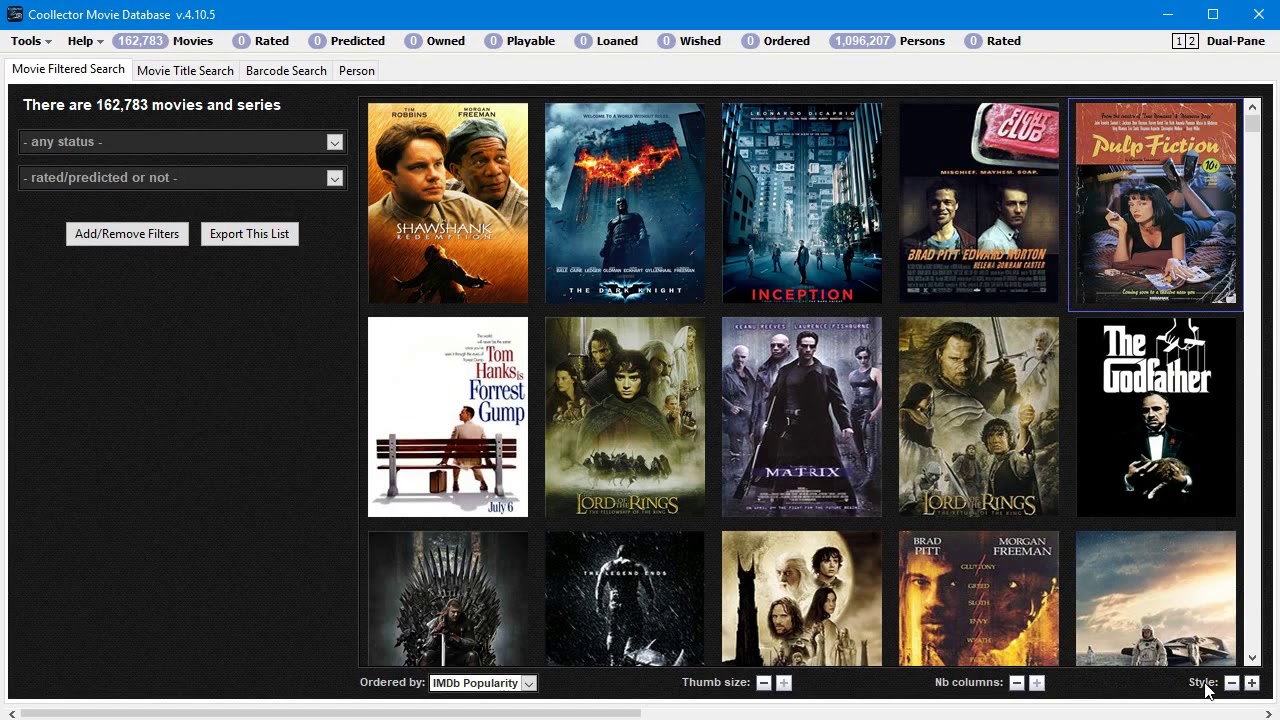Click Export This List button
The height and width of the screenshot is (720, 1280).
click(249, 234)
